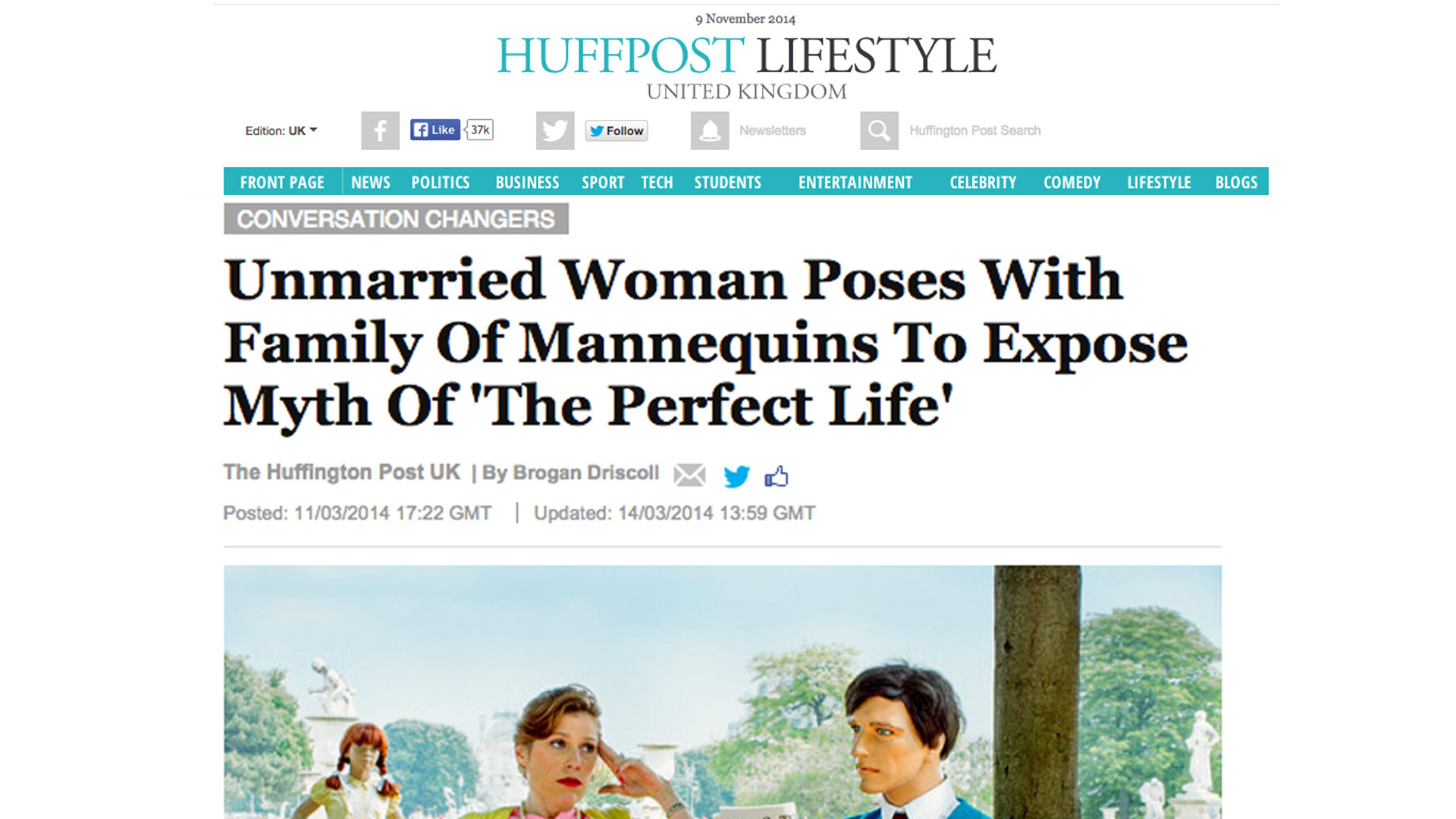Click the Twitter Follow button
Viewport: 1456px width, 819px height.
coord(617,130)
